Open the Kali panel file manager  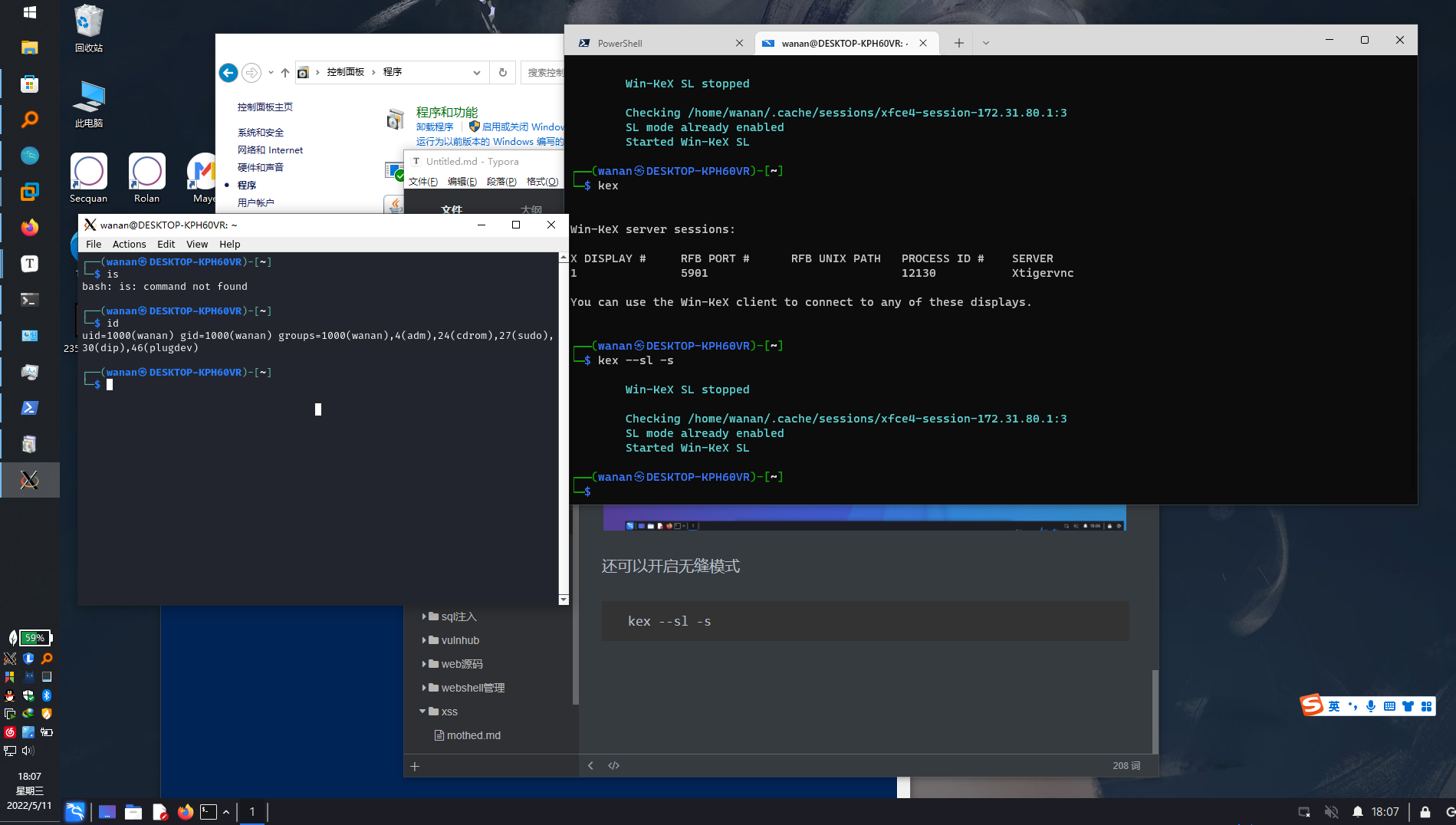point(133,812)
